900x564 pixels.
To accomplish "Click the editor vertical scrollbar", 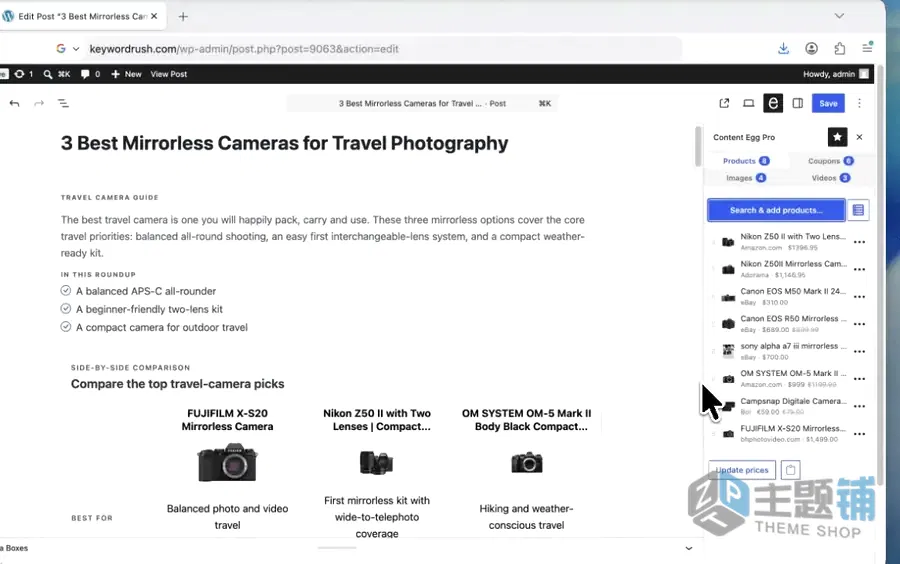I will pos(698,146).
